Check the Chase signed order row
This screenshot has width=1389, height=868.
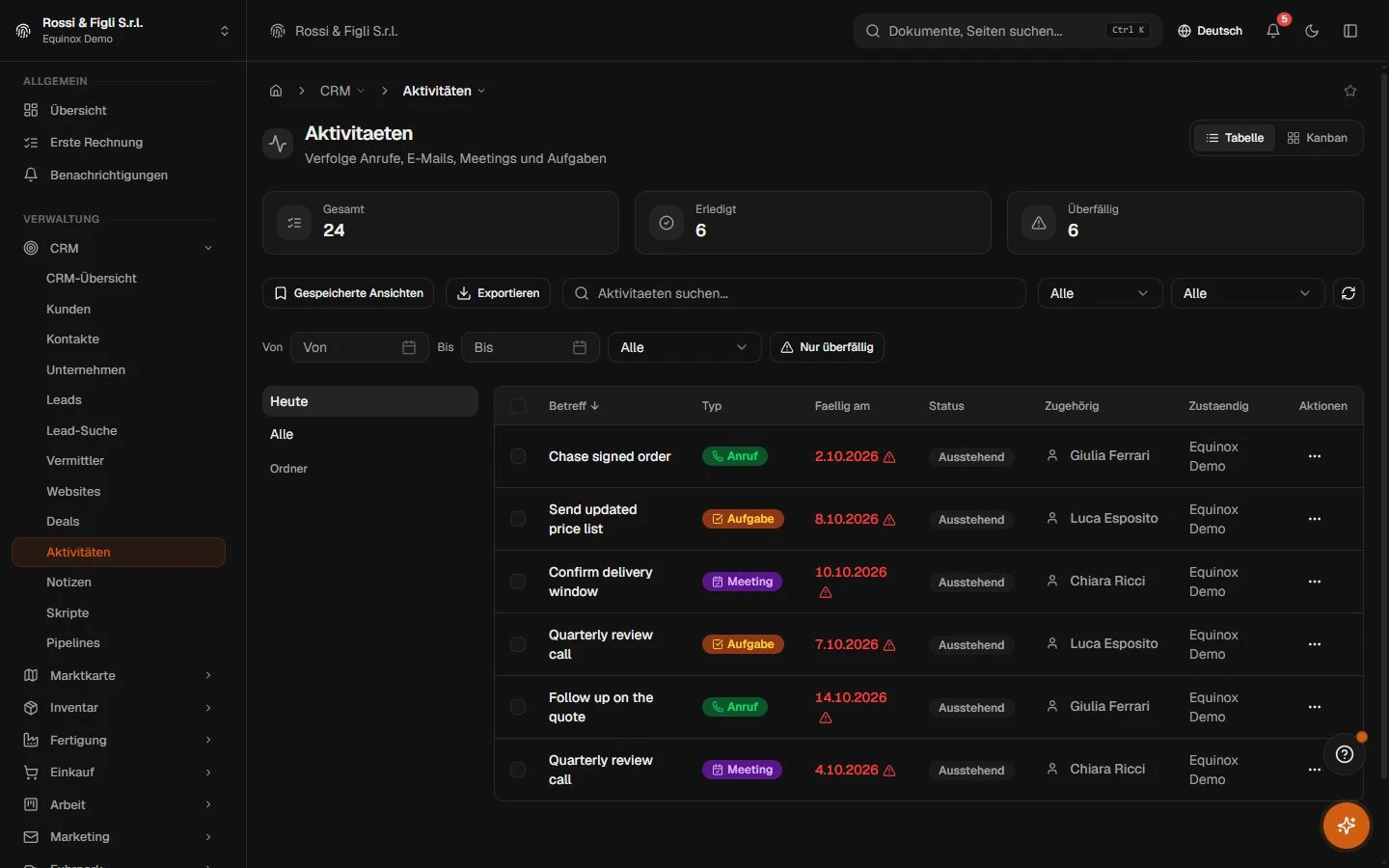(518, 456)
